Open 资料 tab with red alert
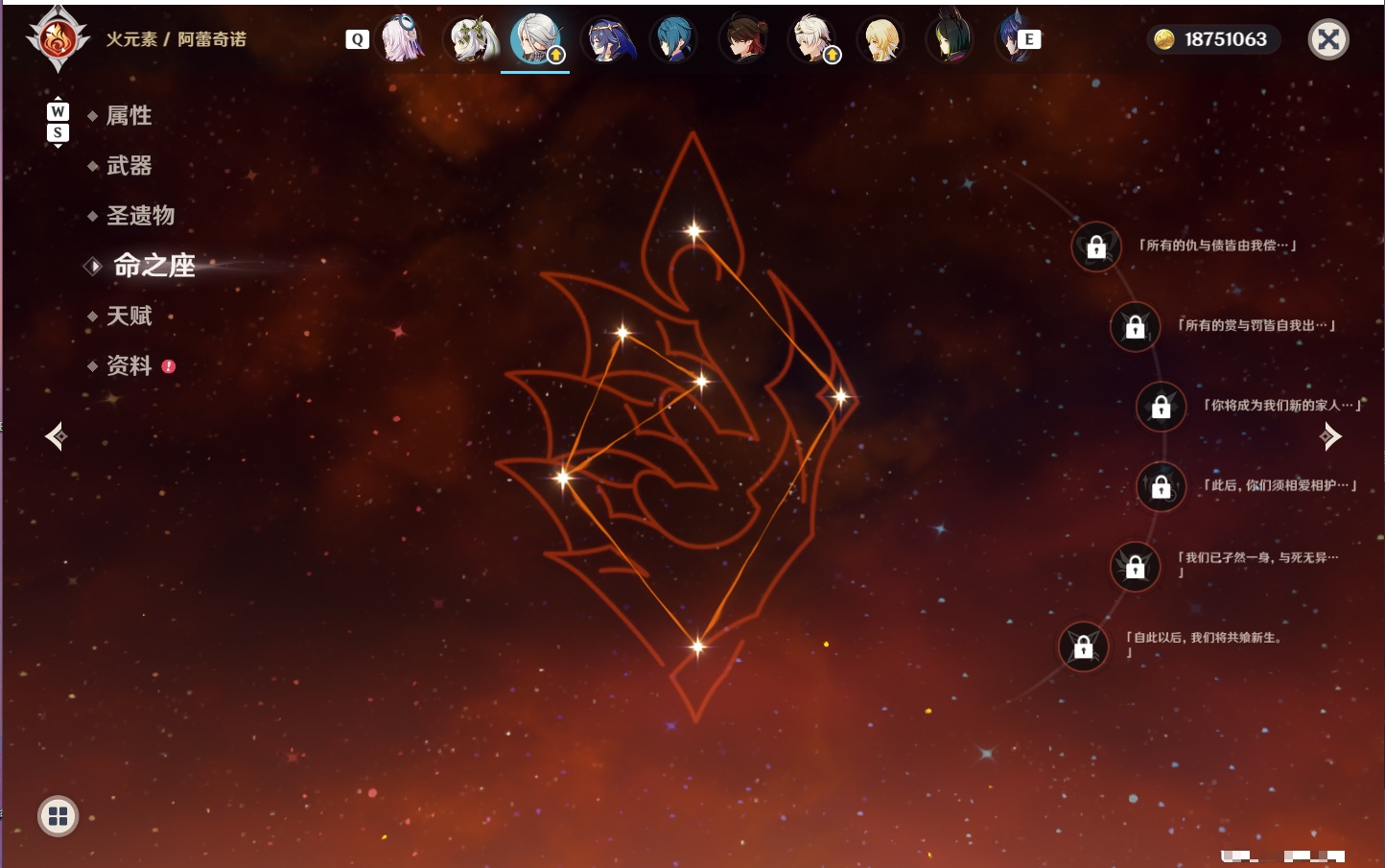 pos(131,365)
